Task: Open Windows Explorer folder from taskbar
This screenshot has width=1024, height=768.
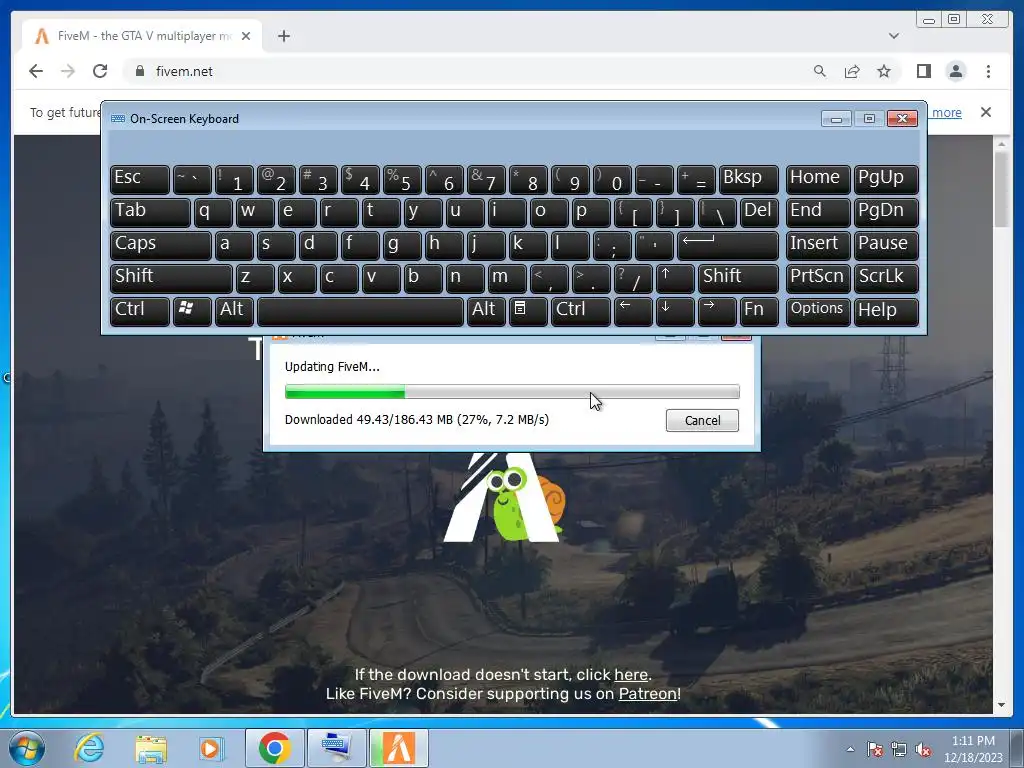Action: 151,748
